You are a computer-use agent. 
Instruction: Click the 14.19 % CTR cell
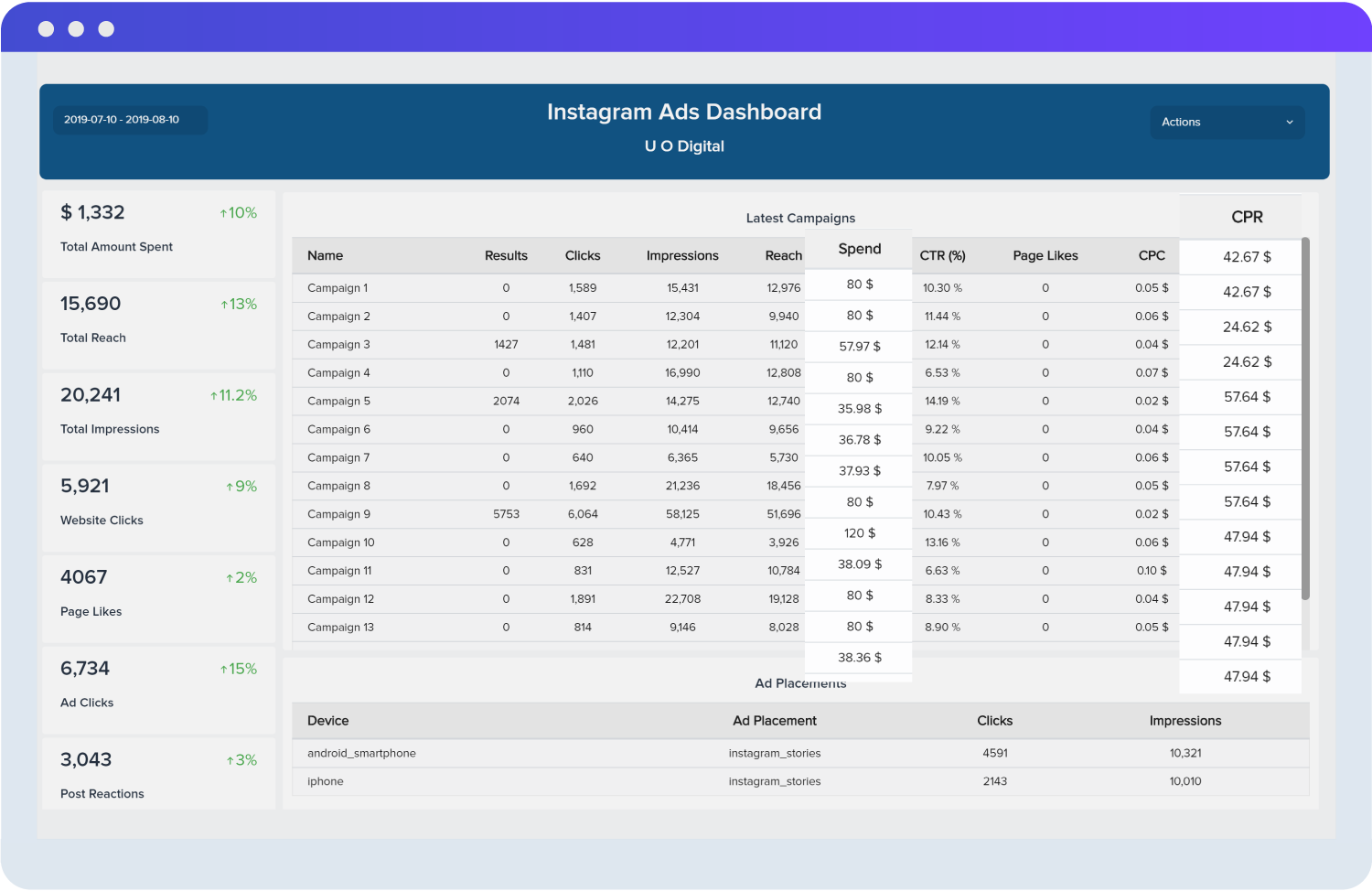pyautogui.click(x=942, y=402)
